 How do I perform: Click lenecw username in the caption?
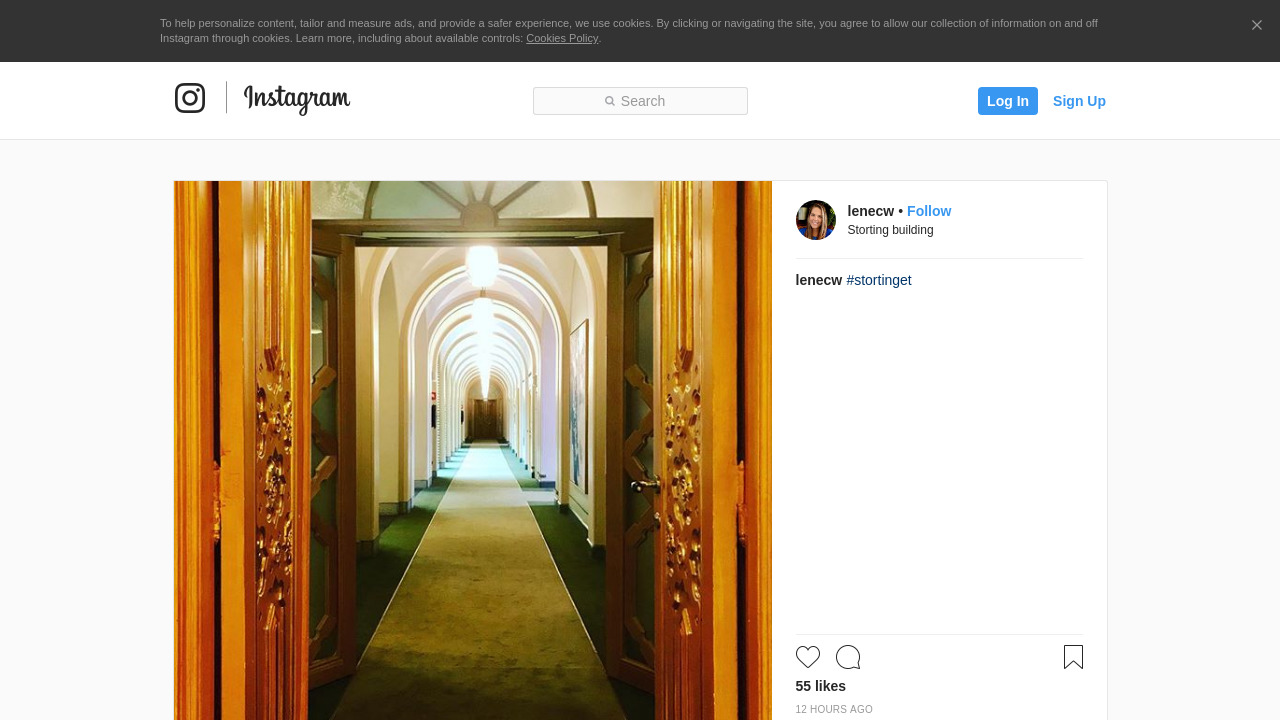point(818,280)
